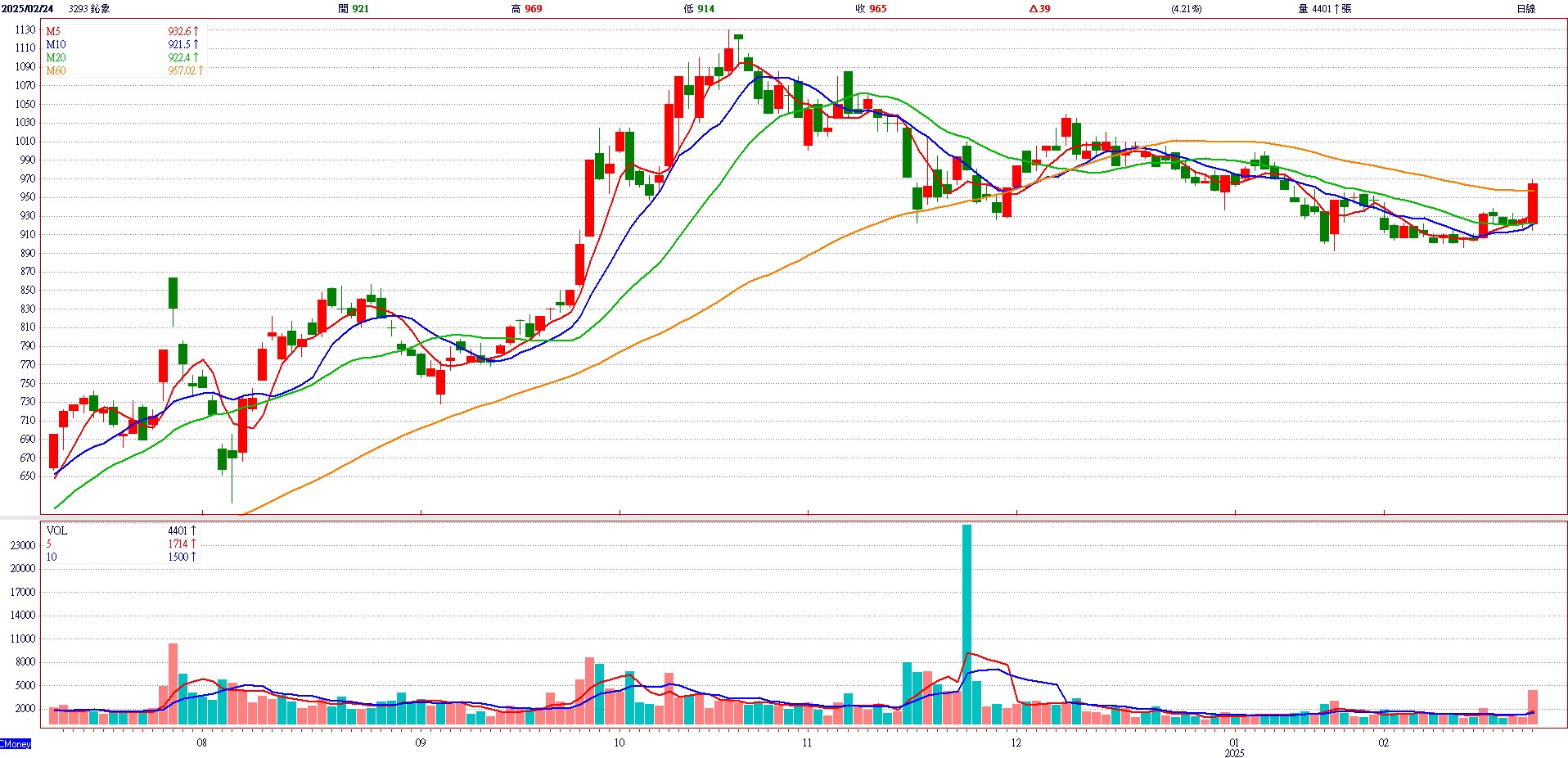
Task: Click the price-change triangle showing 39
Action: 1039,9
